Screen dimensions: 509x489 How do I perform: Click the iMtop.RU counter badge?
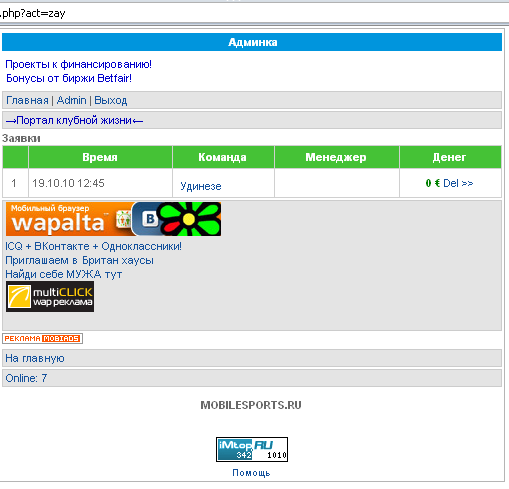(x=252, y=449)
